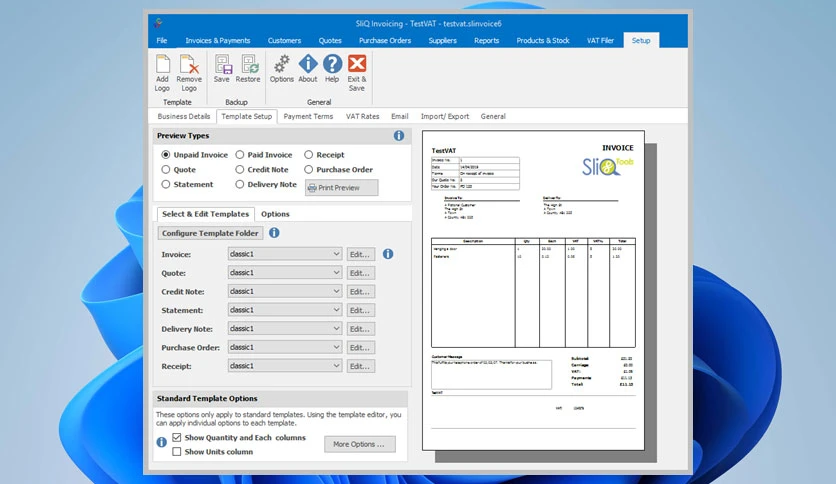The width and height of the screenshot is (836, 484).
Task: Select the Purchase Order radio button
Action: pyautogui.click(x=309, y=170)
